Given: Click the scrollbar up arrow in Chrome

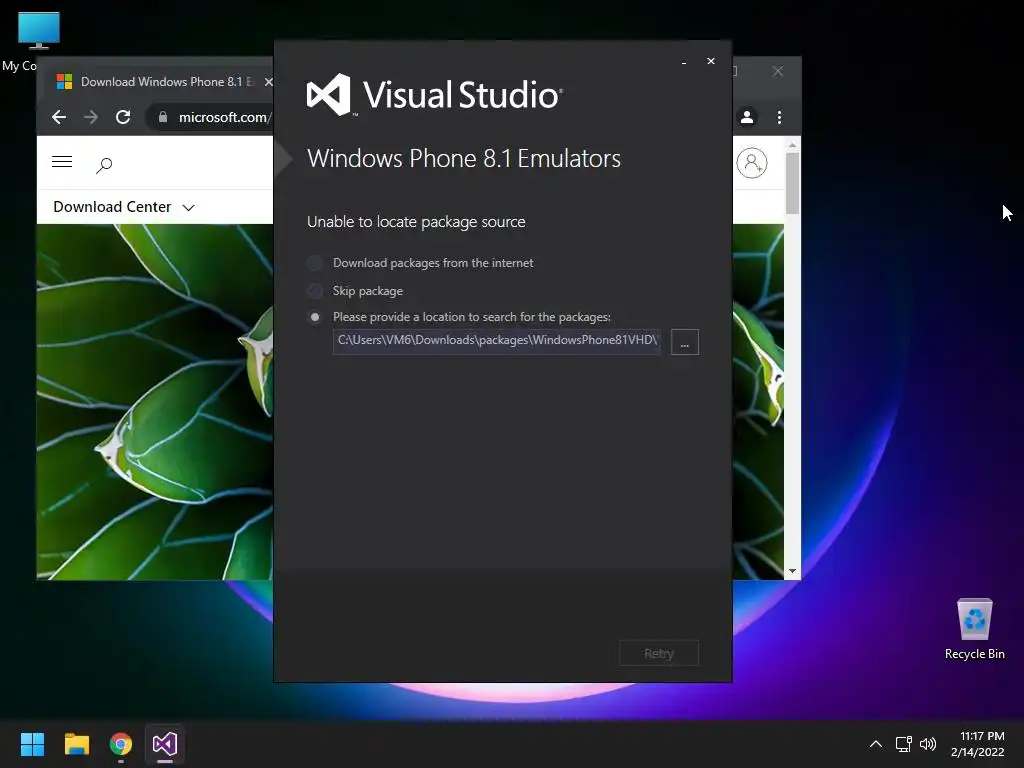Looking at the screenshot, I should [792, 145].
